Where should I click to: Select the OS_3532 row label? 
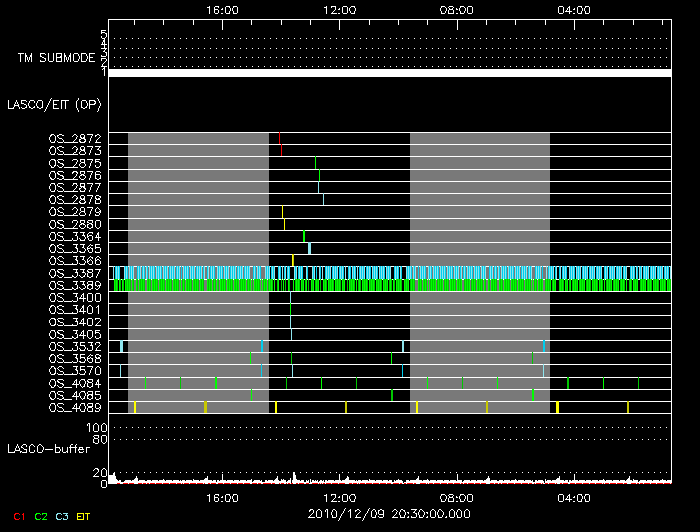75,346
